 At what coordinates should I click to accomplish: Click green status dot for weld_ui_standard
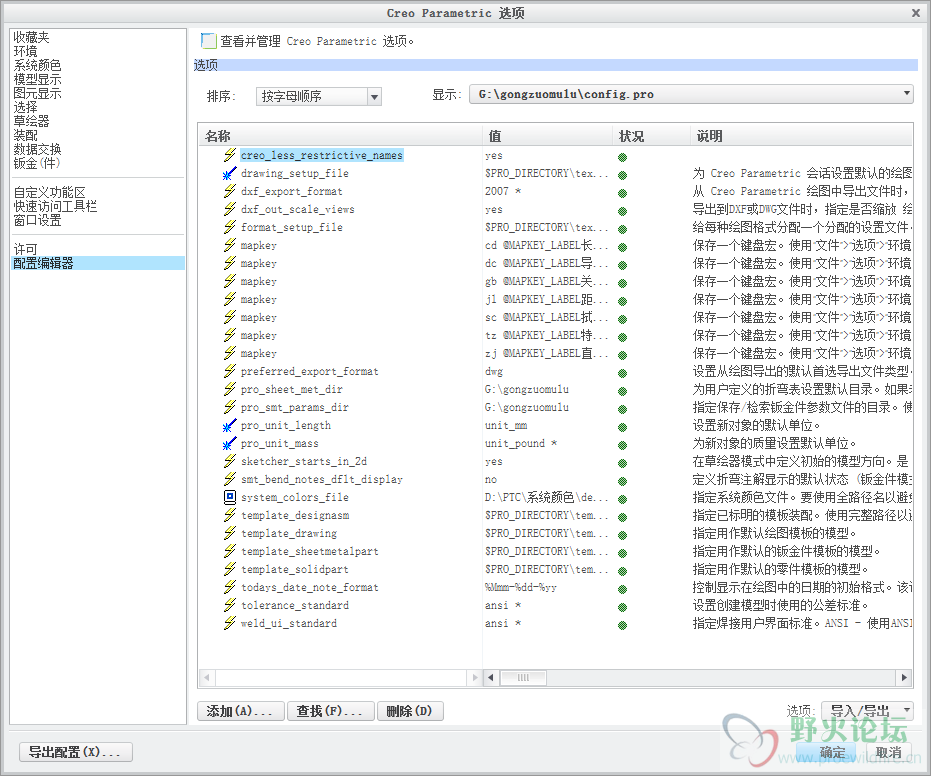tap(622, 625)
